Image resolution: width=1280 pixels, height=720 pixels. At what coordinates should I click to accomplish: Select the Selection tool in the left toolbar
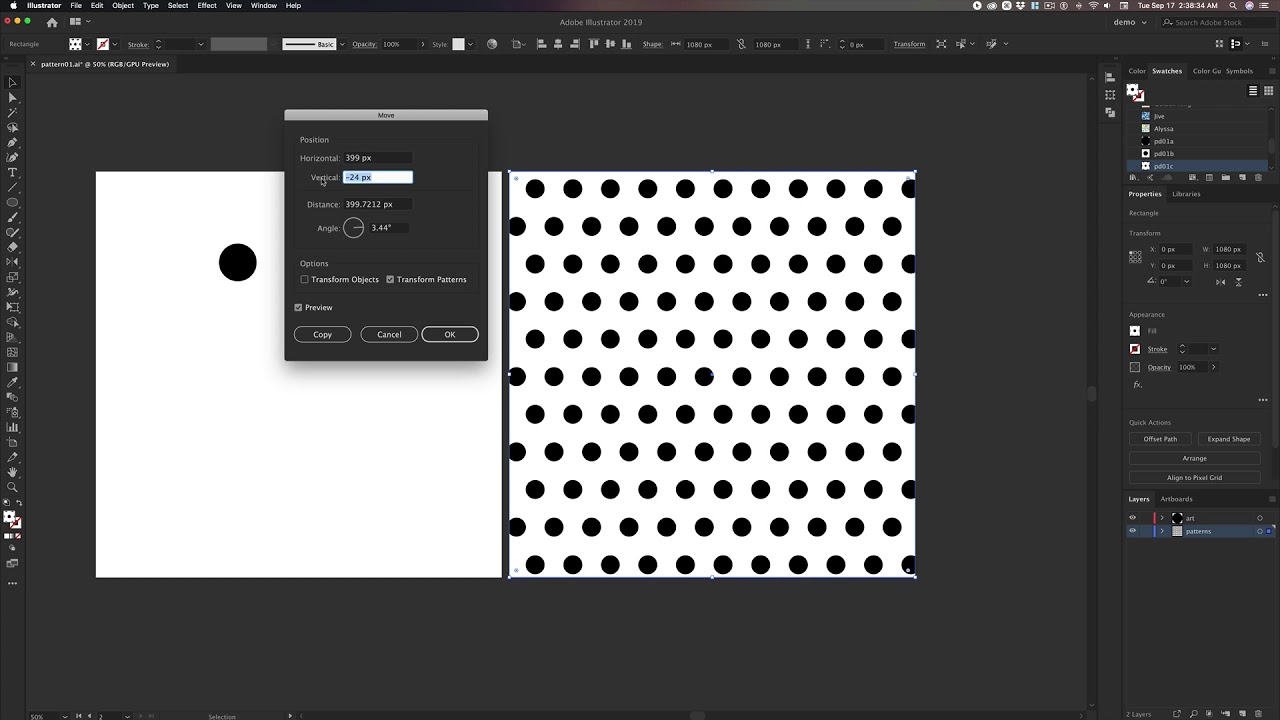tap(12, 83)
